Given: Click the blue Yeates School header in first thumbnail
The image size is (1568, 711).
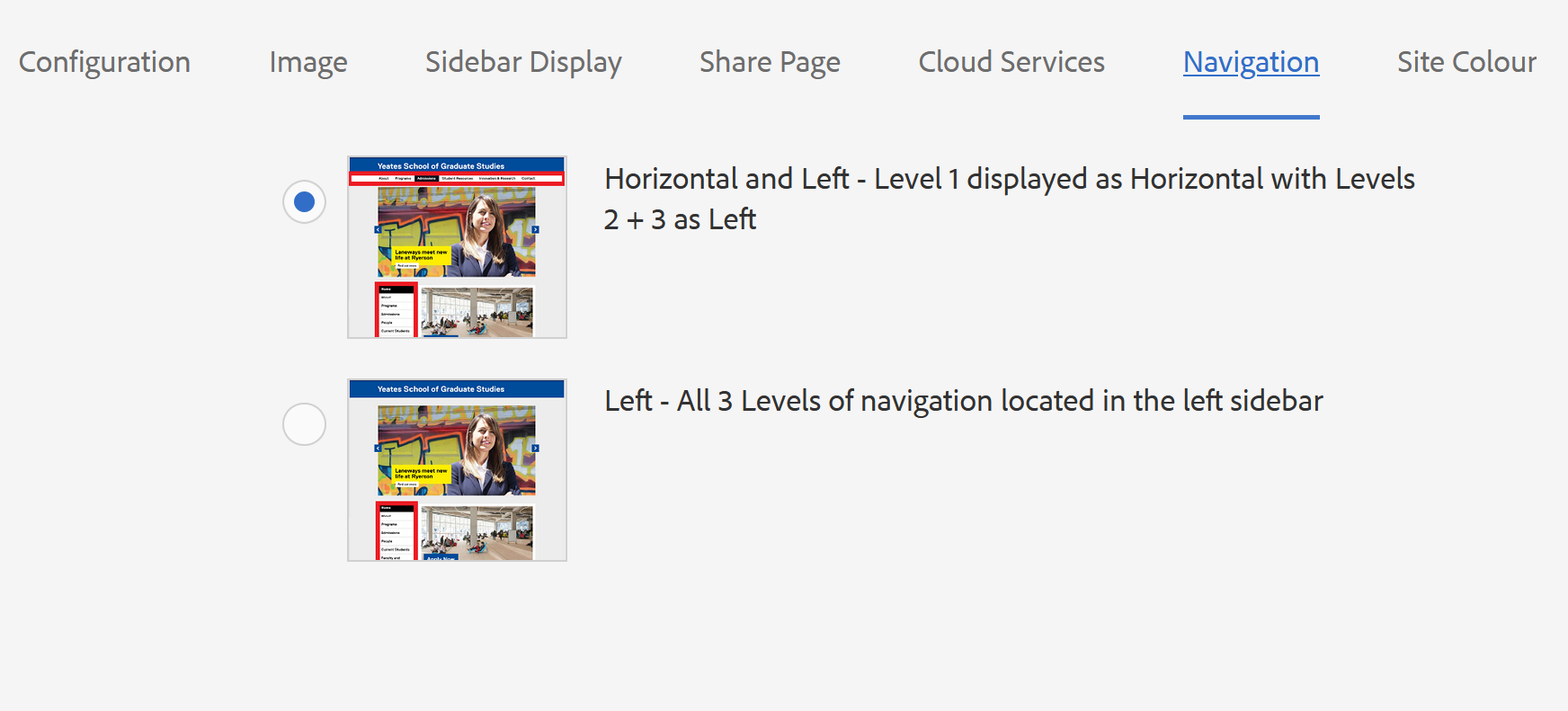Looking at the screenshot, I should point(457,165).
